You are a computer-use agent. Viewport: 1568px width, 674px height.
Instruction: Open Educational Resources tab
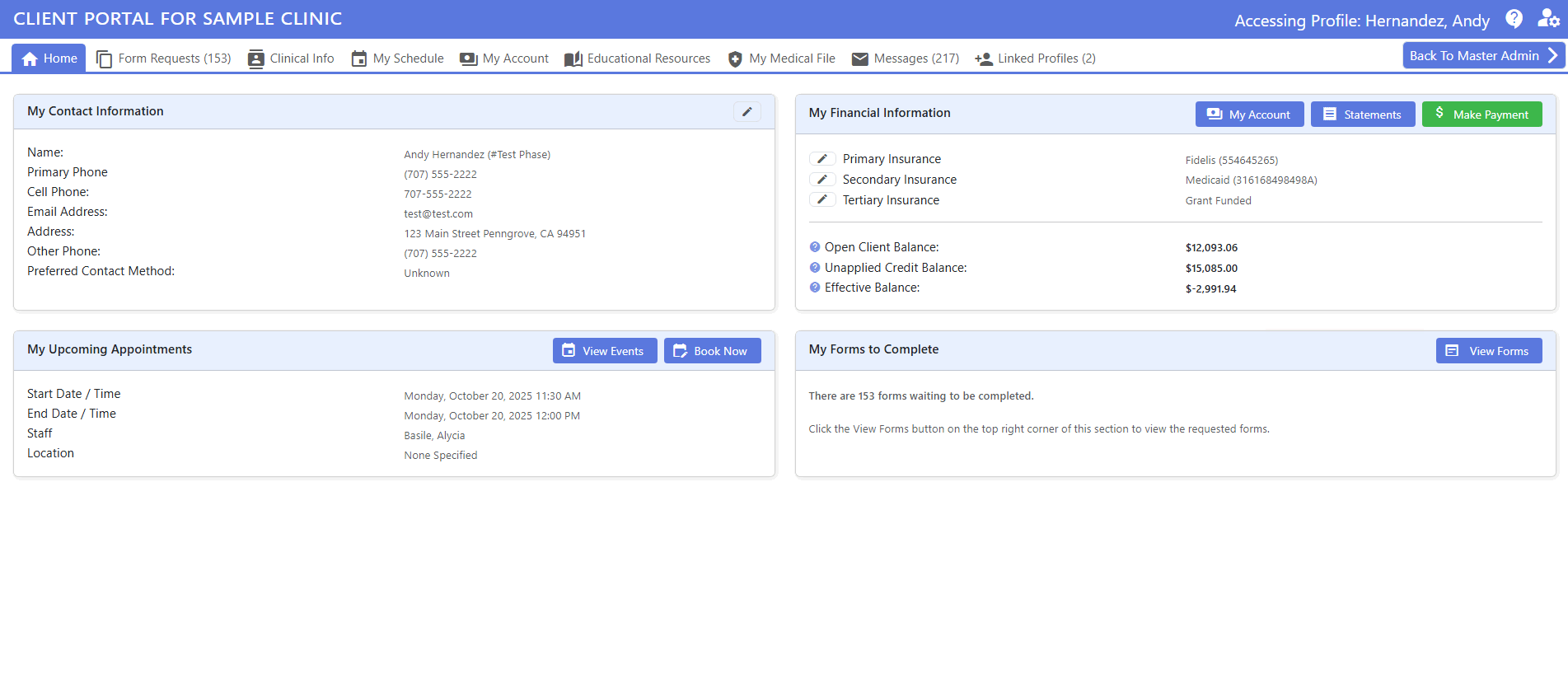point(637,59)
